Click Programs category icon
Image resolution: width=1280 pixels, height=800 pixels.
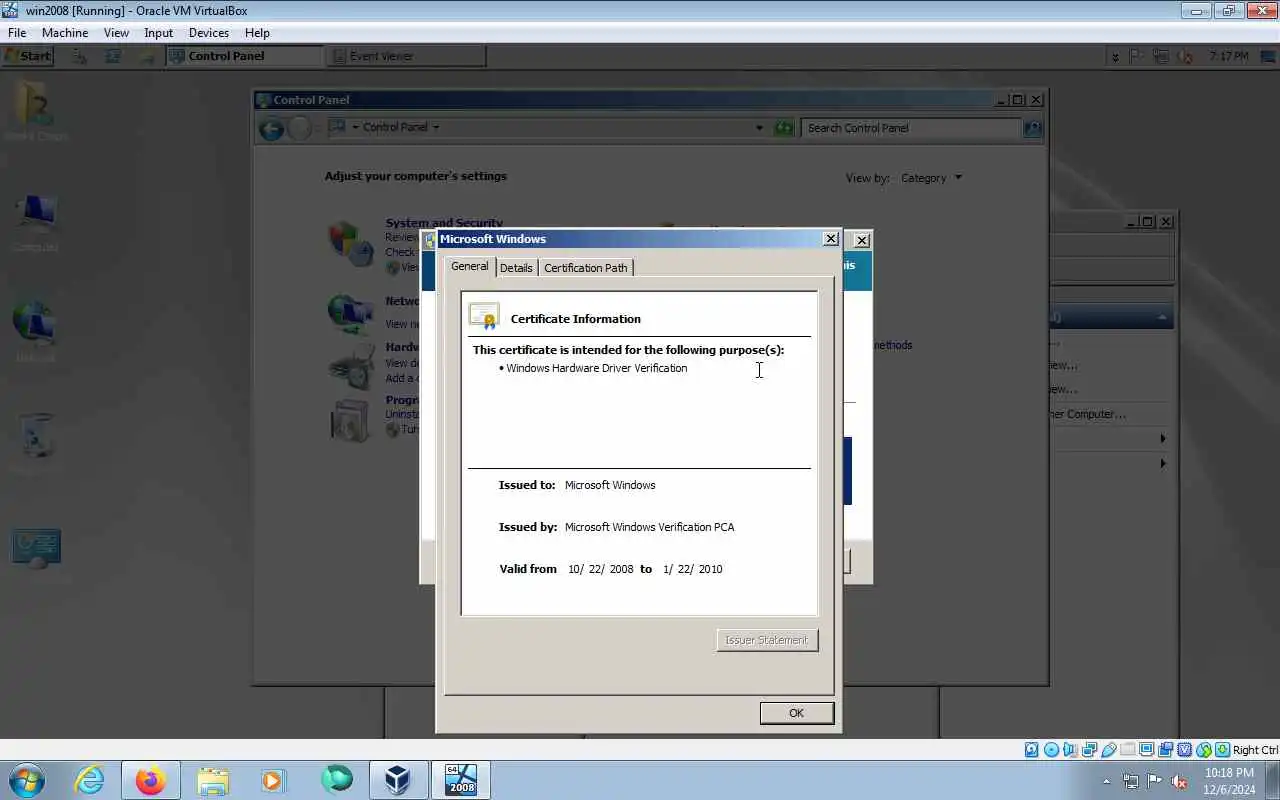point(351,420)
